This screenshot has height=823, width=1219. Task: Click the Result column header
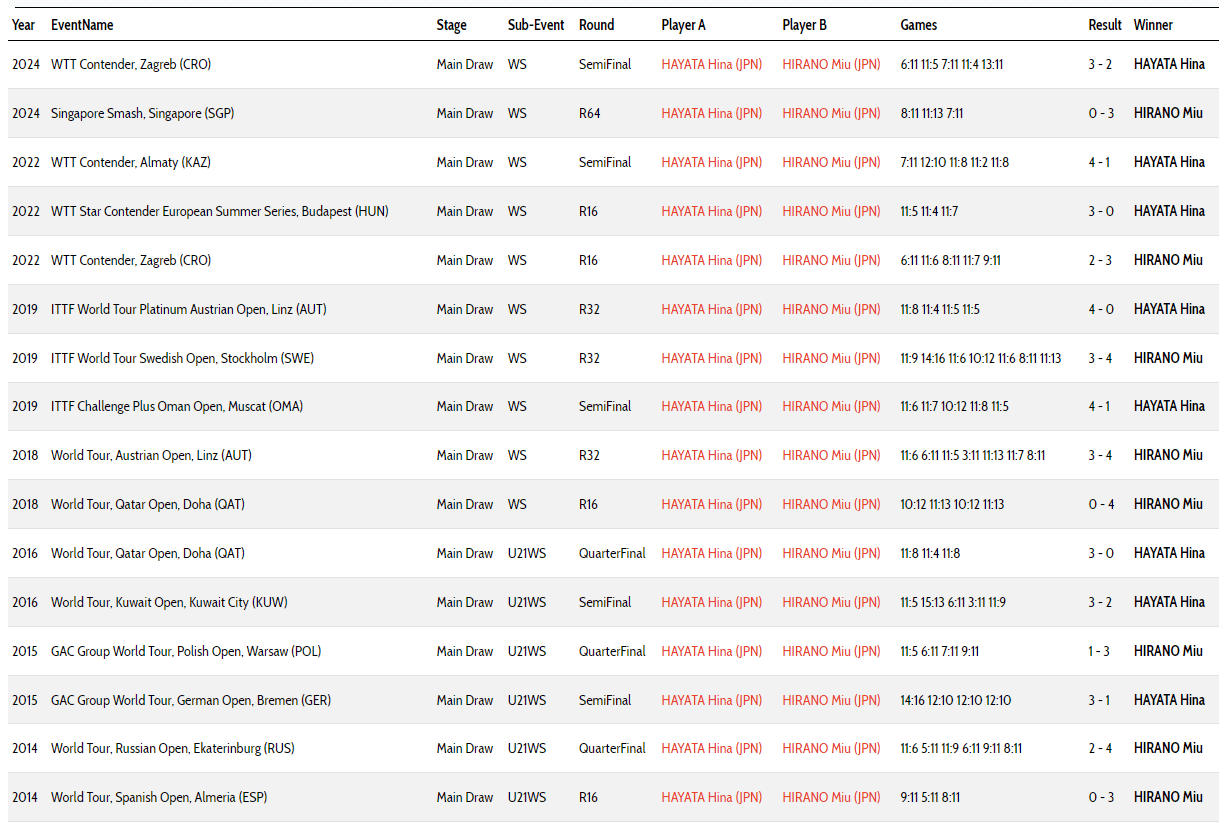tap(1105, 25)
